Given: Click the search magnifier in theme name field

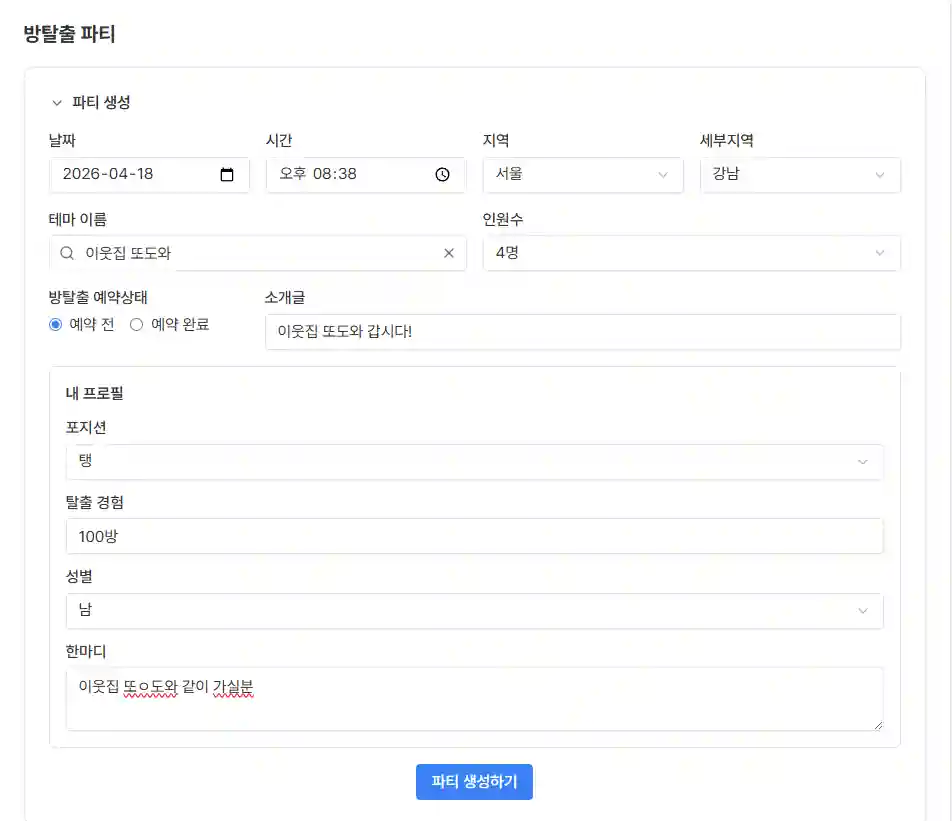Looking at the screenshot, I should tap(67, 254).
